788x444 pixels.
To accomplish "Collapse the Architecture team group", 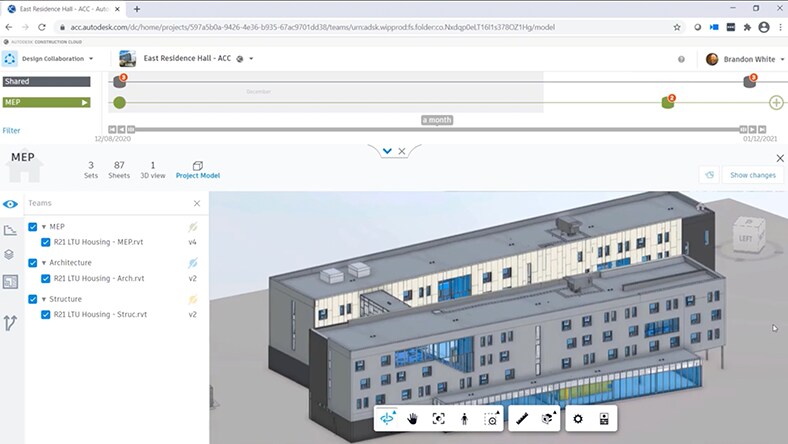I will coord(43,263).
